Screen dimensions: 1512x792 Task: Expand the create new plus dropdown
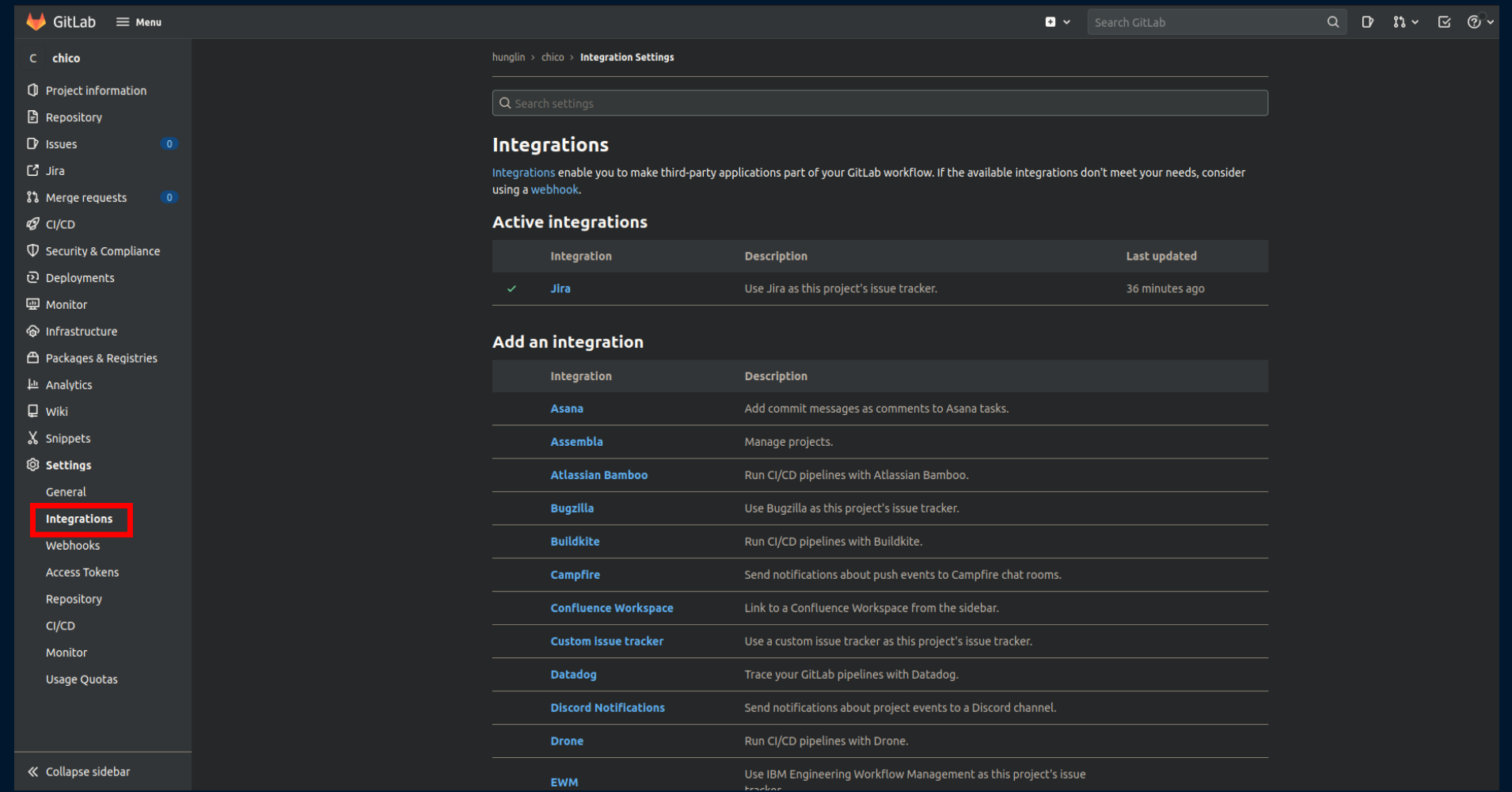[1057, 22]
